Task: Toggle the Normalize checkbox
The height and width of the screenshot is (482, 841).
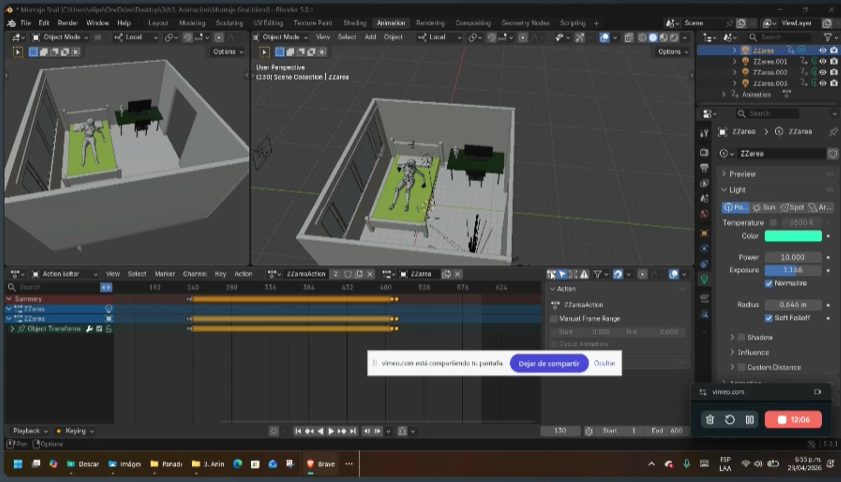Action: point(770,283)
